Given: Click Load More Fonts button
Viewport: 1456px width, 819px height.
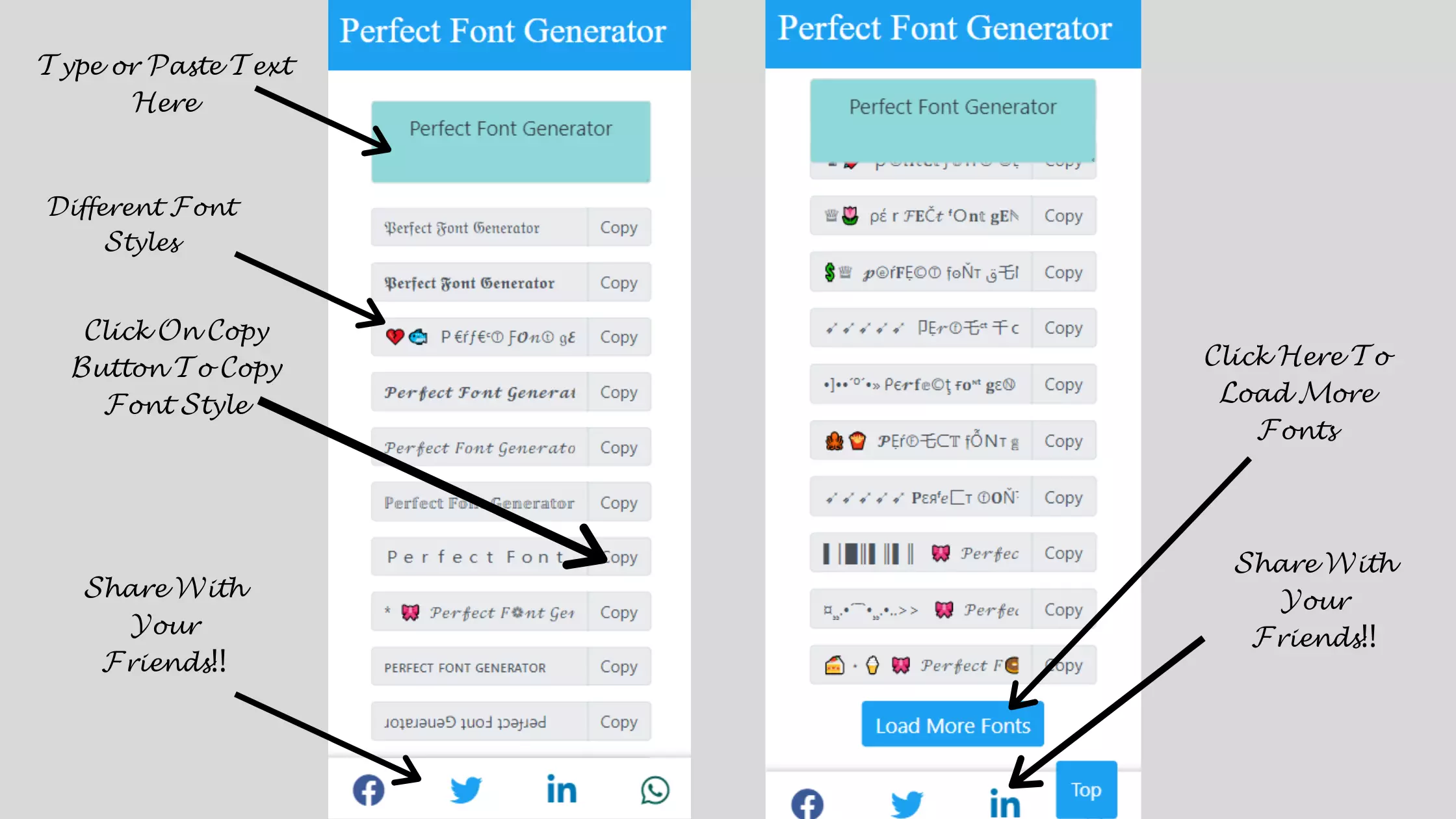Looking at the screenshot, I should tap(952, 724).
